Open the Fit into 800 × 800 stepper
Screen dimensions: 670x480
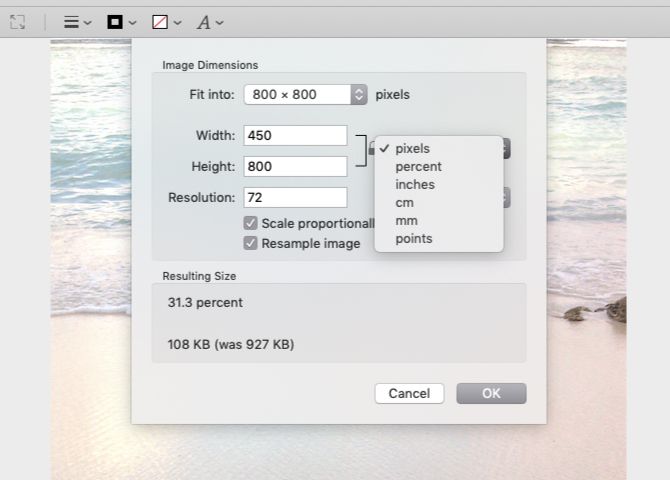click(x=359, y=94)
